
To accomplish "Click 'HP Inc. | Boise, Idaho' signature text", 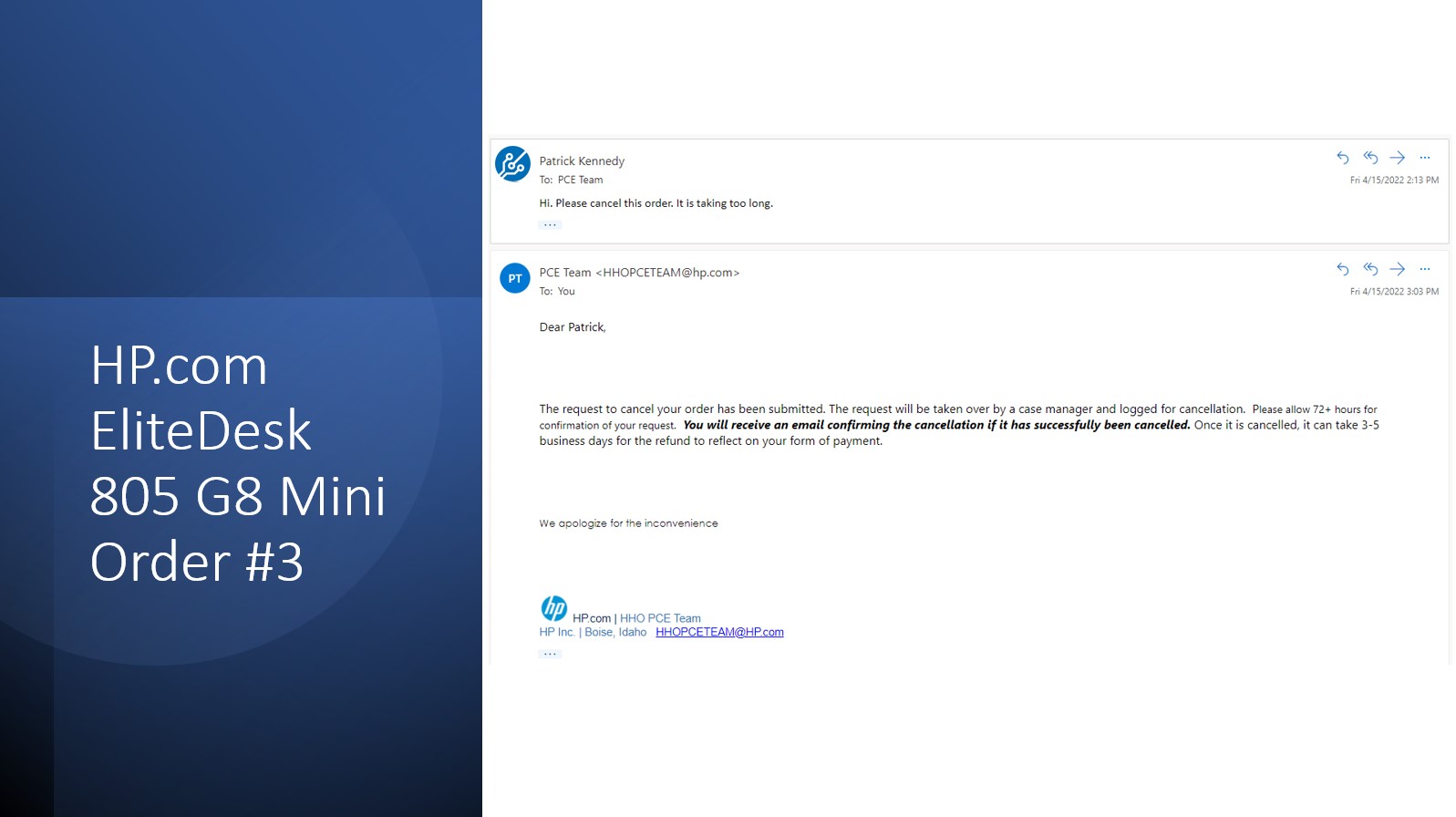I will 593,632.
